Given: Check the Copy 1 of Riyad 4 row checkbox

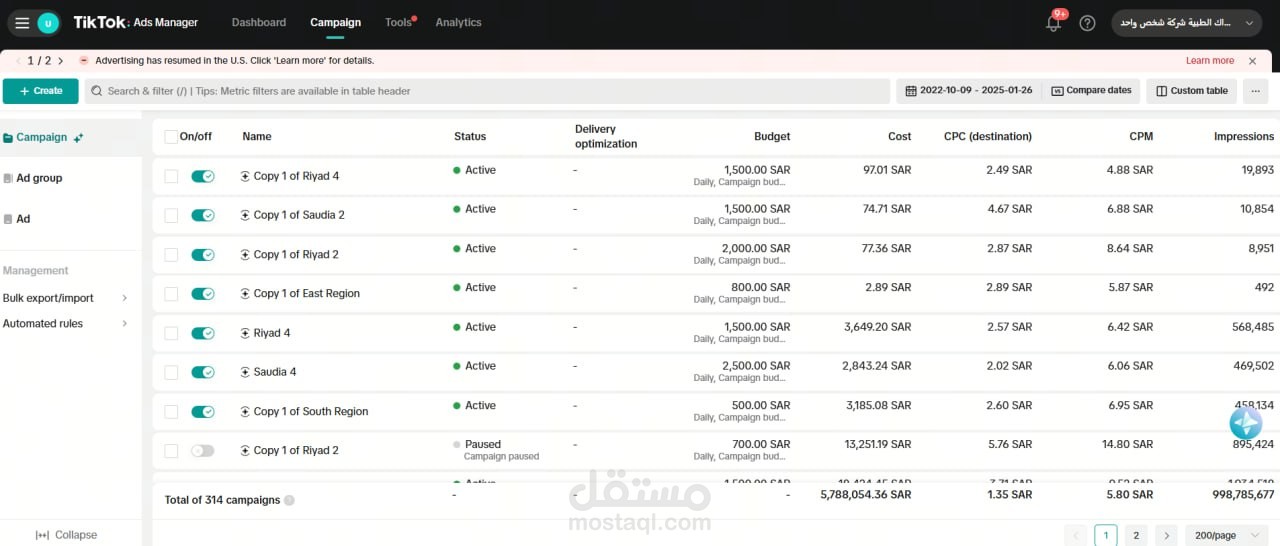Looking at the screenshot, I should 171,176.
